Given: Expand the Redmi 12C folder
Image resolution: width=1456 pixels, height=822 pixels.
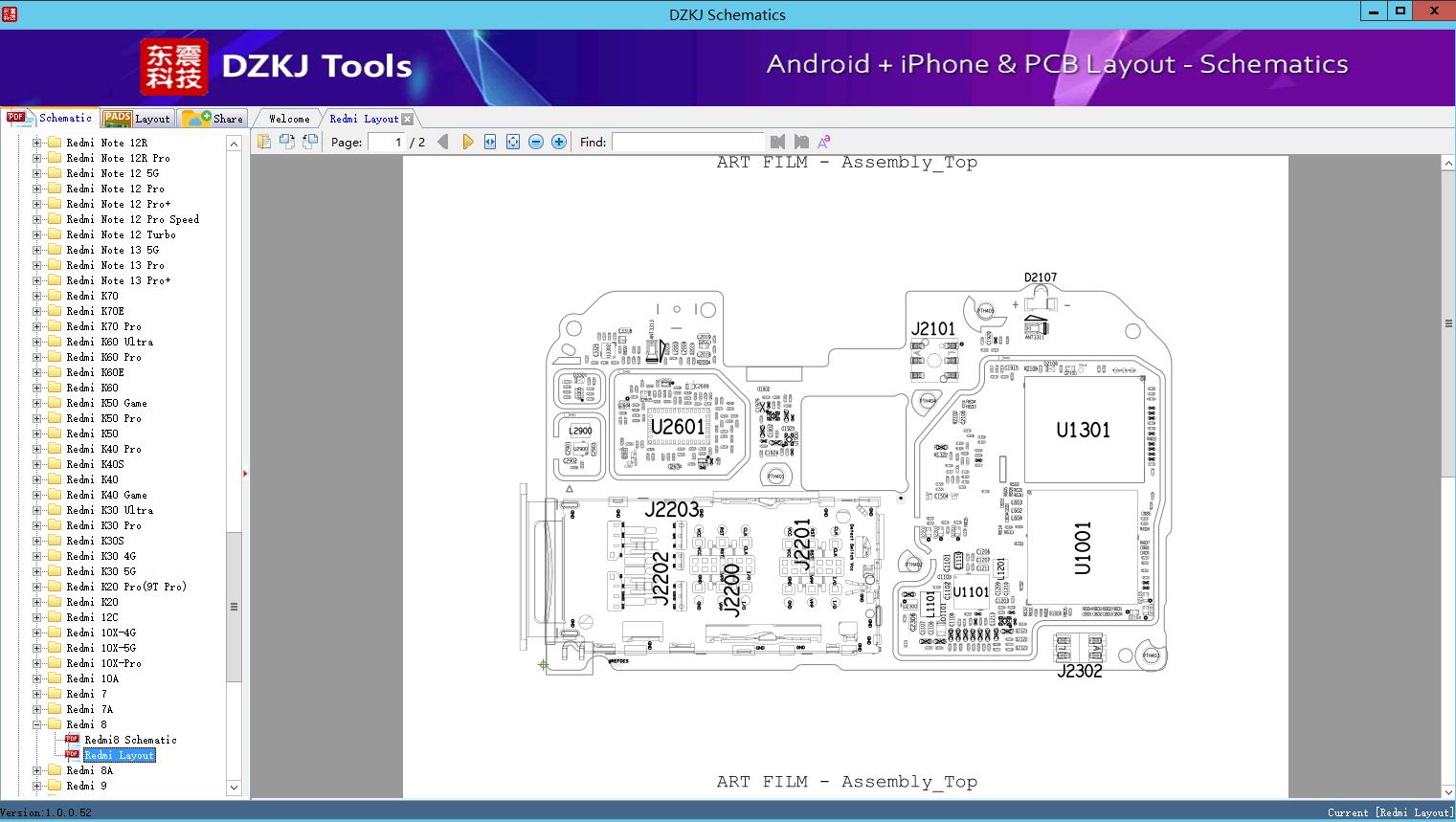Looking at the screenshot, I should point(36,617).
